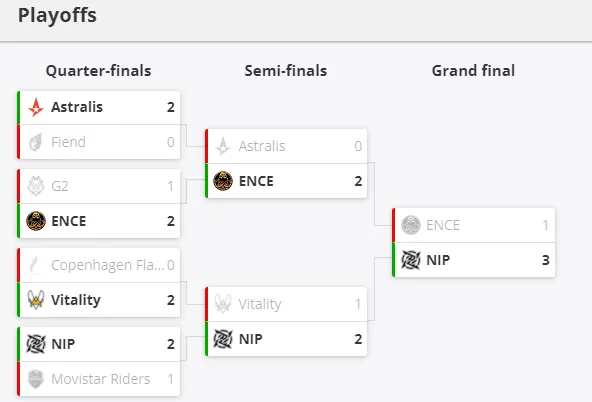
Task: Open the G2 versus ENCE score 1
Action: click(x=171, y=186)
